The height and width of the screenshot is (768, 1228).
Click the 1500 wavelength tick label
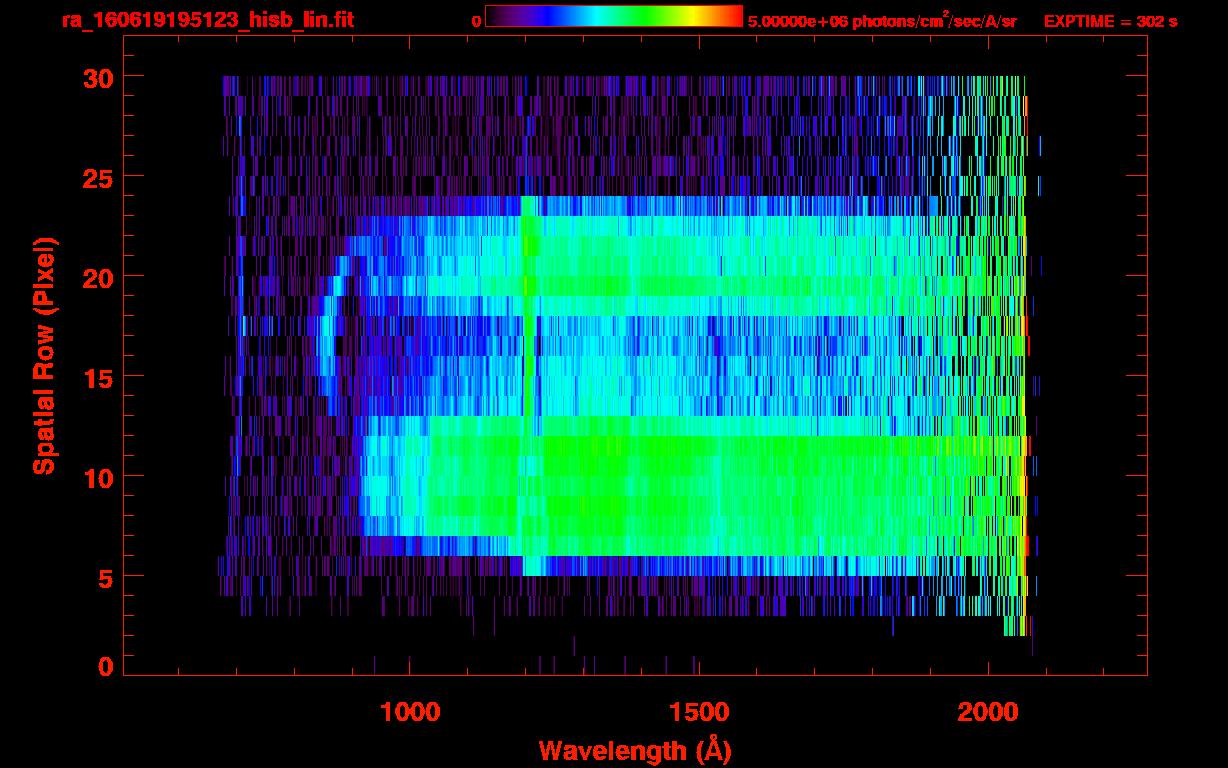click(x=698, y=711)
